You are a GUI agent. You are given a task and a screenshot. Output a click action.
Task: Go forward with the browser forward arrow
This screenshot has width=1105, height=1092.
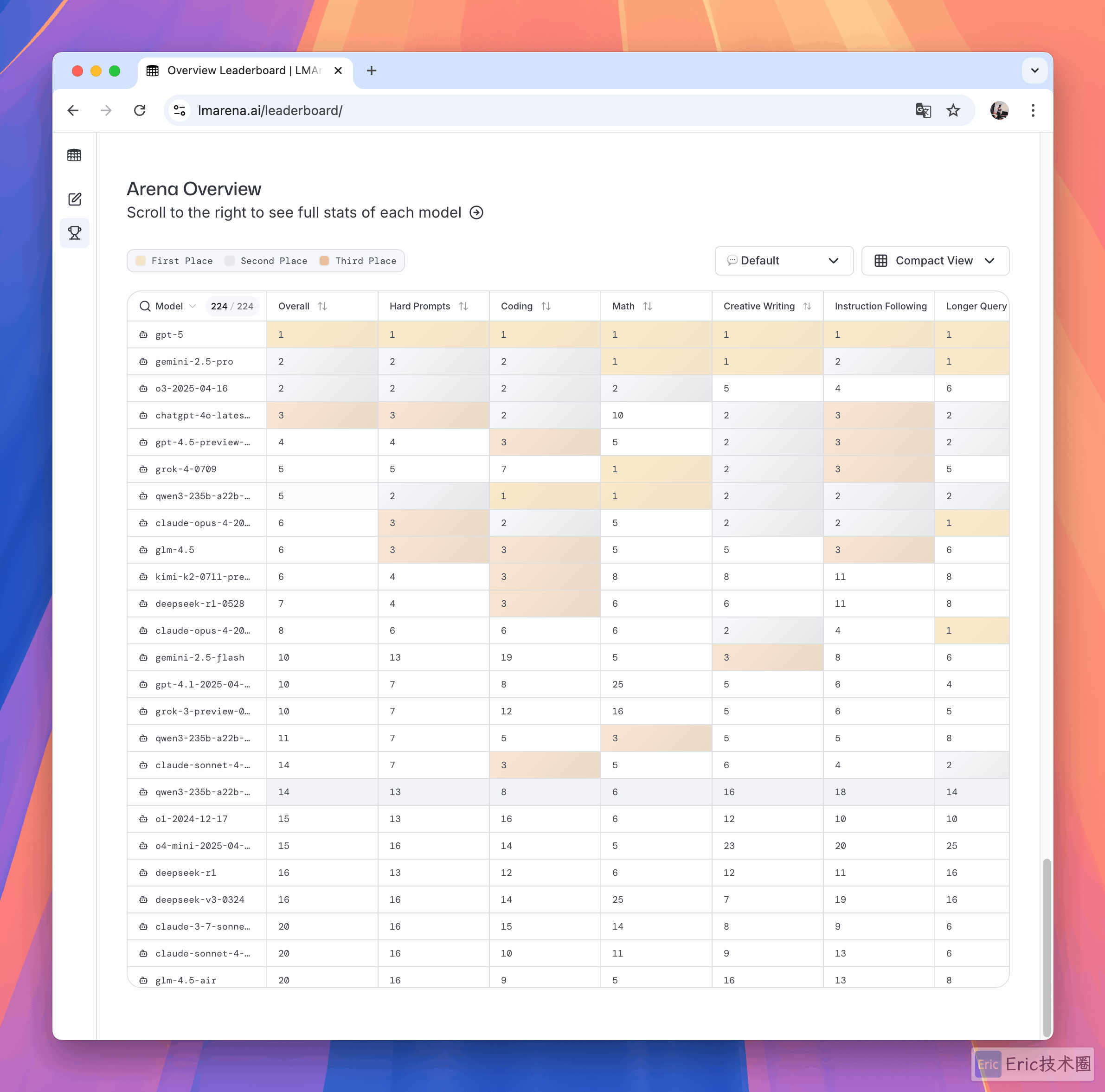point(106,110)
